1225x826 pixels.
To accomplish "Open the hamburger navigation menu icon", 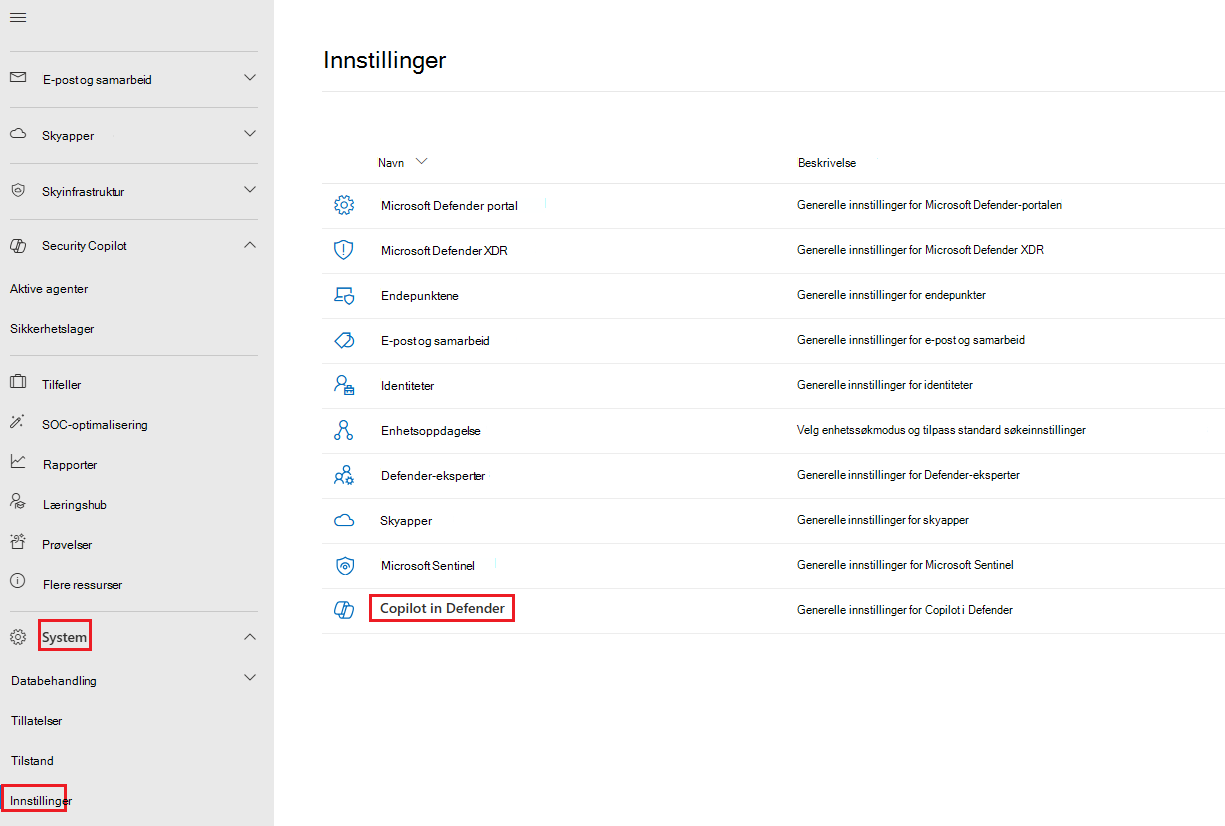I will coord(18,18).
